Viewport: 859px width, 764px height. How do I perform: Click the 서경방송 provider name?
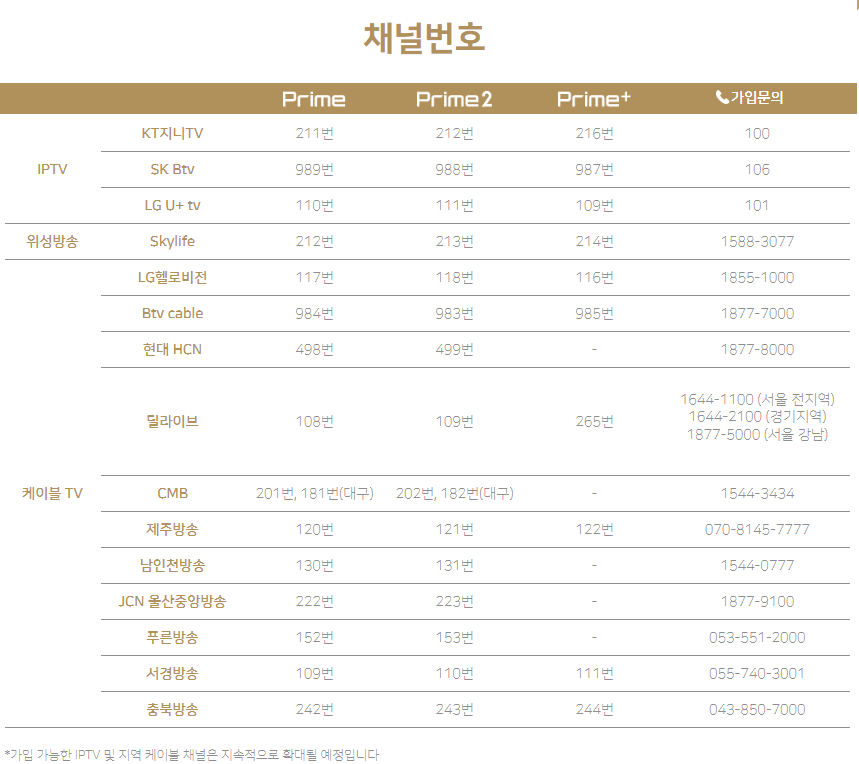[172, 674]
